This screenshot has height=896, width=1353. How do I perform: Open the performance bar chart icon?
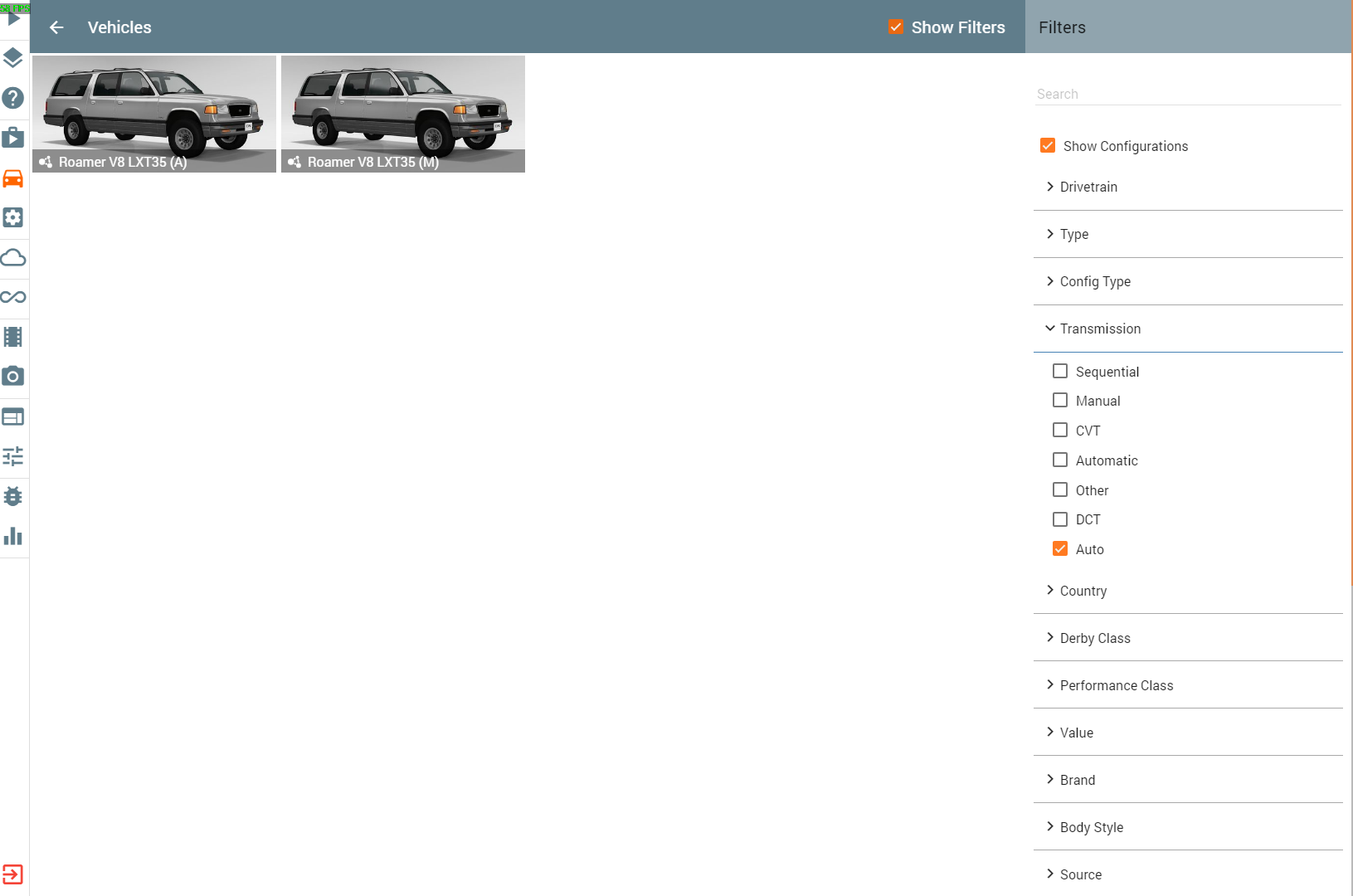click(x=12, y=536)
